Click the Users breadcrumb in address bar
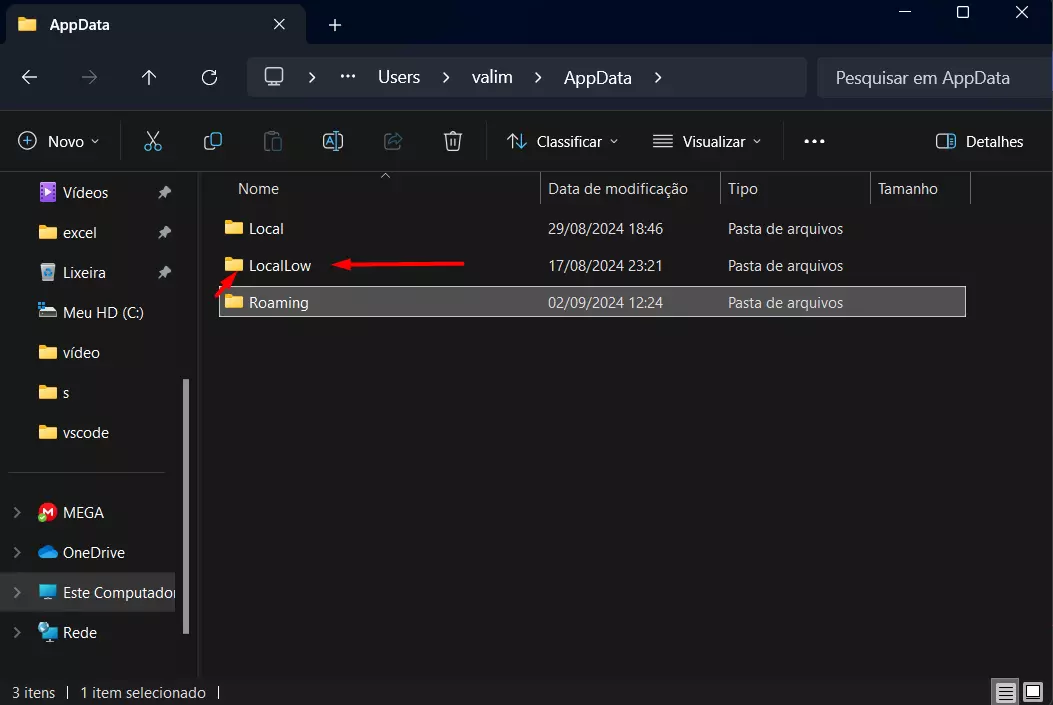1053x705 pixels. (x=399, y=77)
